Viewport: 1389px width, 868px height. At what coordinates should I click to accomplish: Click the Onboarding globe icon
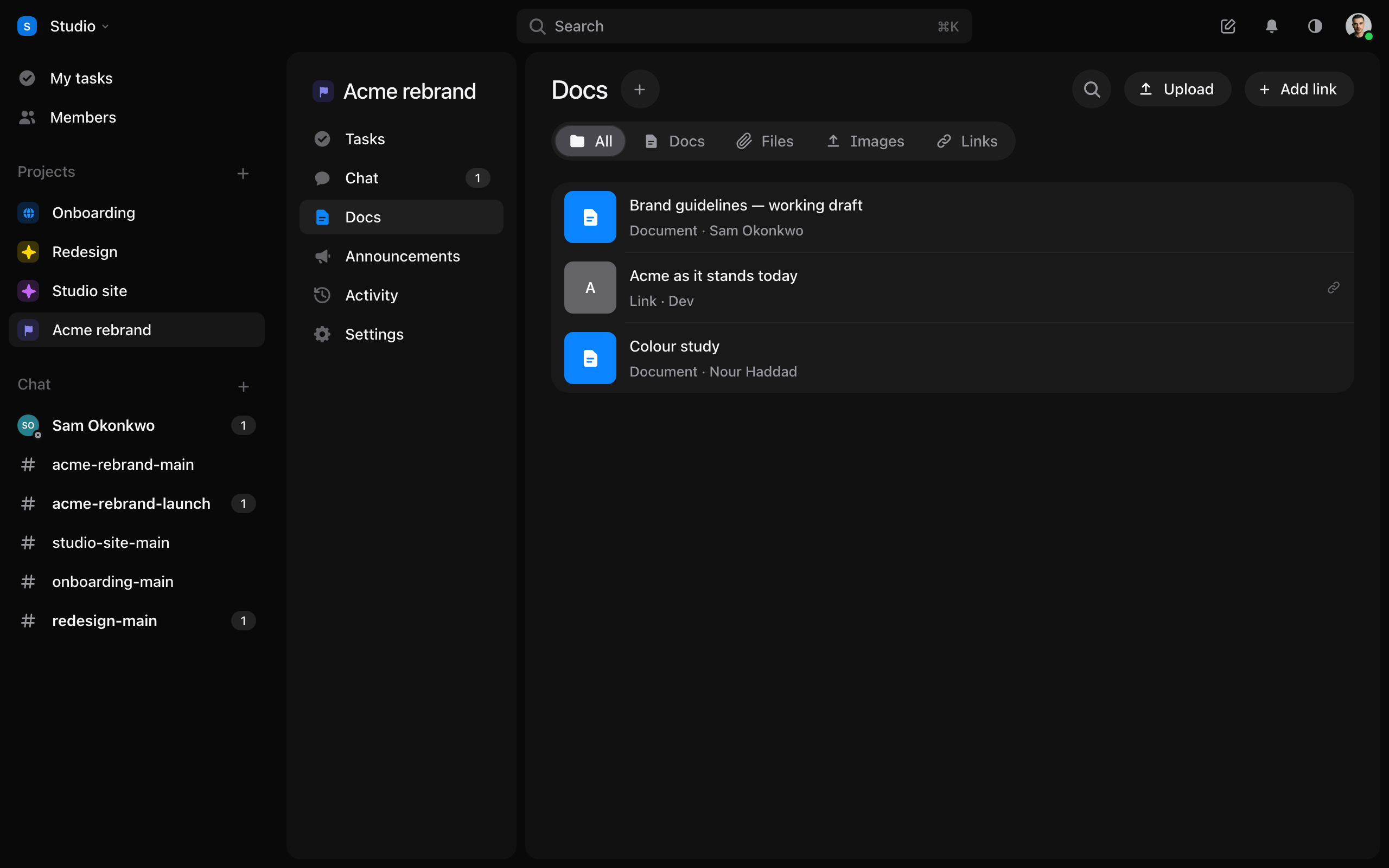28,213
